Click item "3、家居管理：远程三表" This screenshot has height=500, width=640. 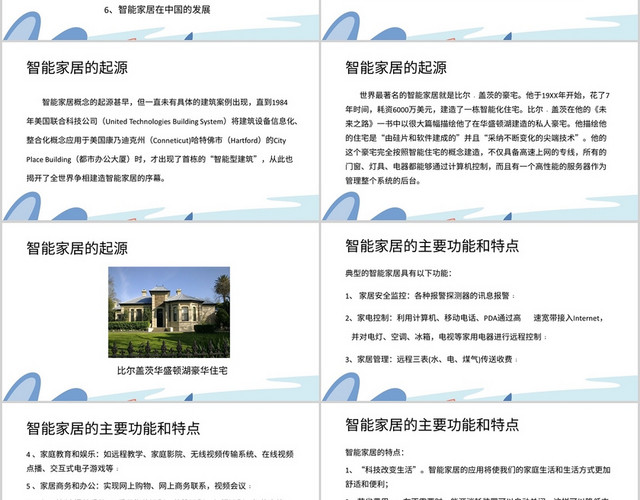click(431, 359)
